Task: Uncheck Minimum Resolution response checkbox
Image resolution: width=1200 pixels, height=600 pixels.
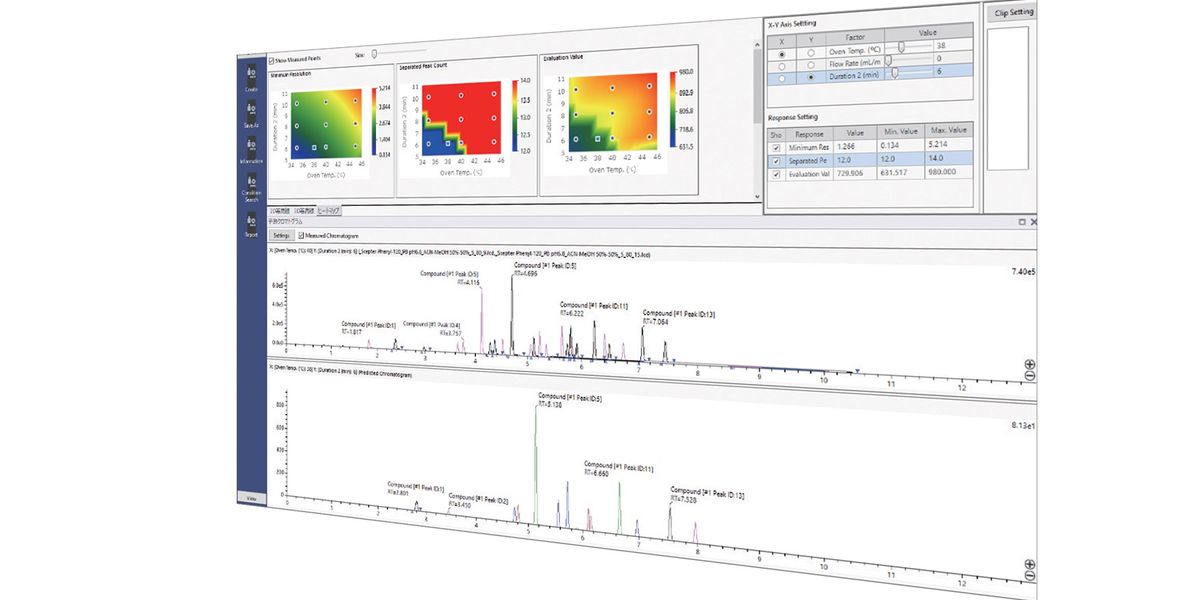Action: [x=775, y=146]
